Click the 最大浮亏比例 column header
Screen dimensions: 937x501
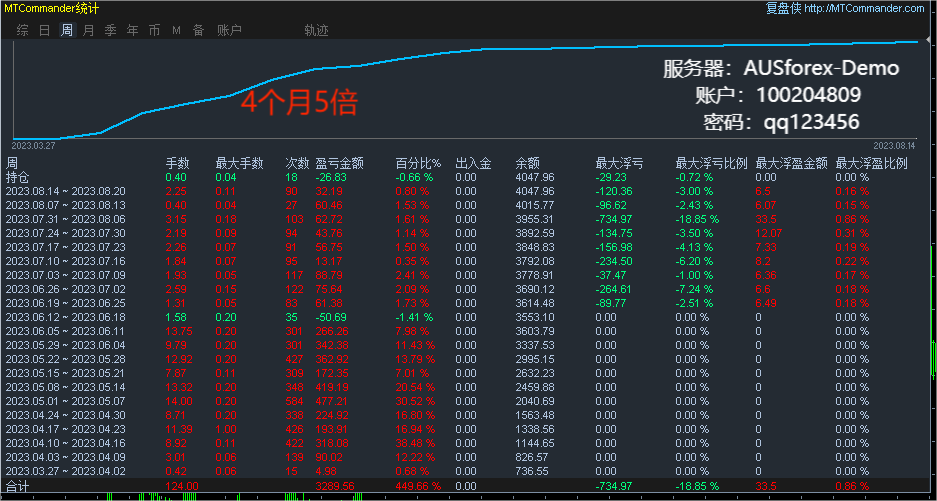712,163
